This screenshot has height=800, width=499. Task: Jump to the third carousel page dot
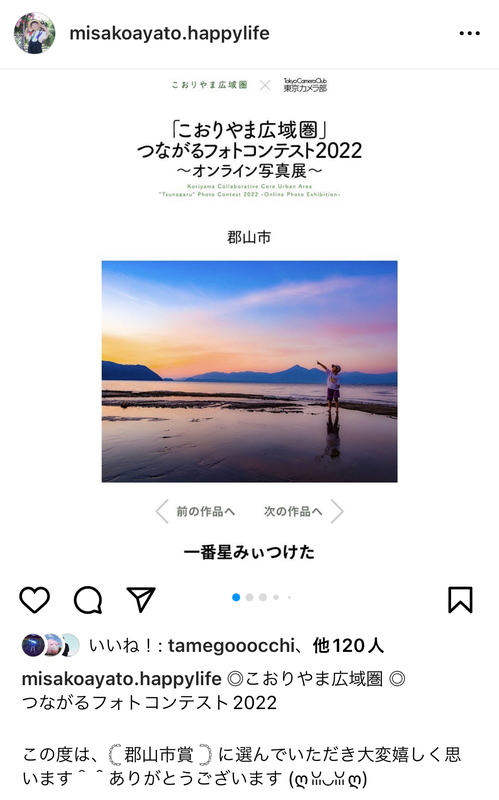coord(263,597)
